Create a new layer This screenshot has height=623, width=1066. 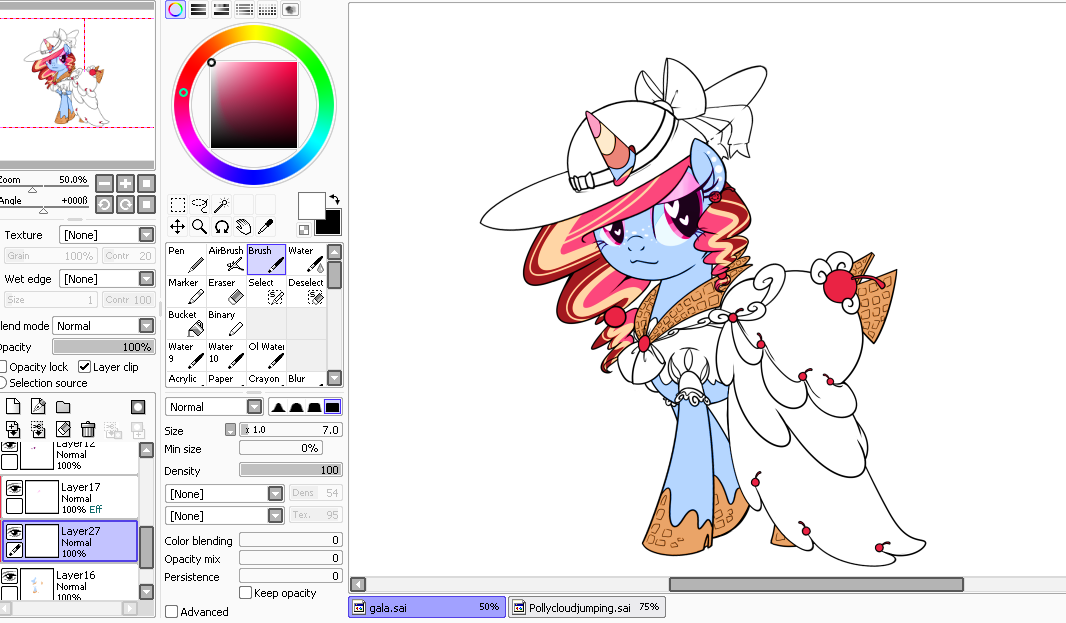[x=13, y=407]
